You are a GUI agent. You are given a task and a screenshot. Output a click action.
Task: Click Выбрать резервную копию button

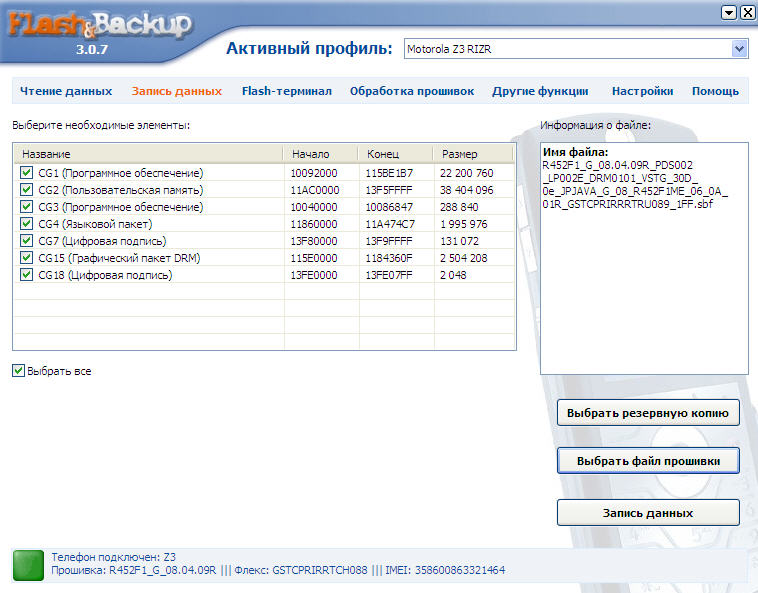coord(648,413)
